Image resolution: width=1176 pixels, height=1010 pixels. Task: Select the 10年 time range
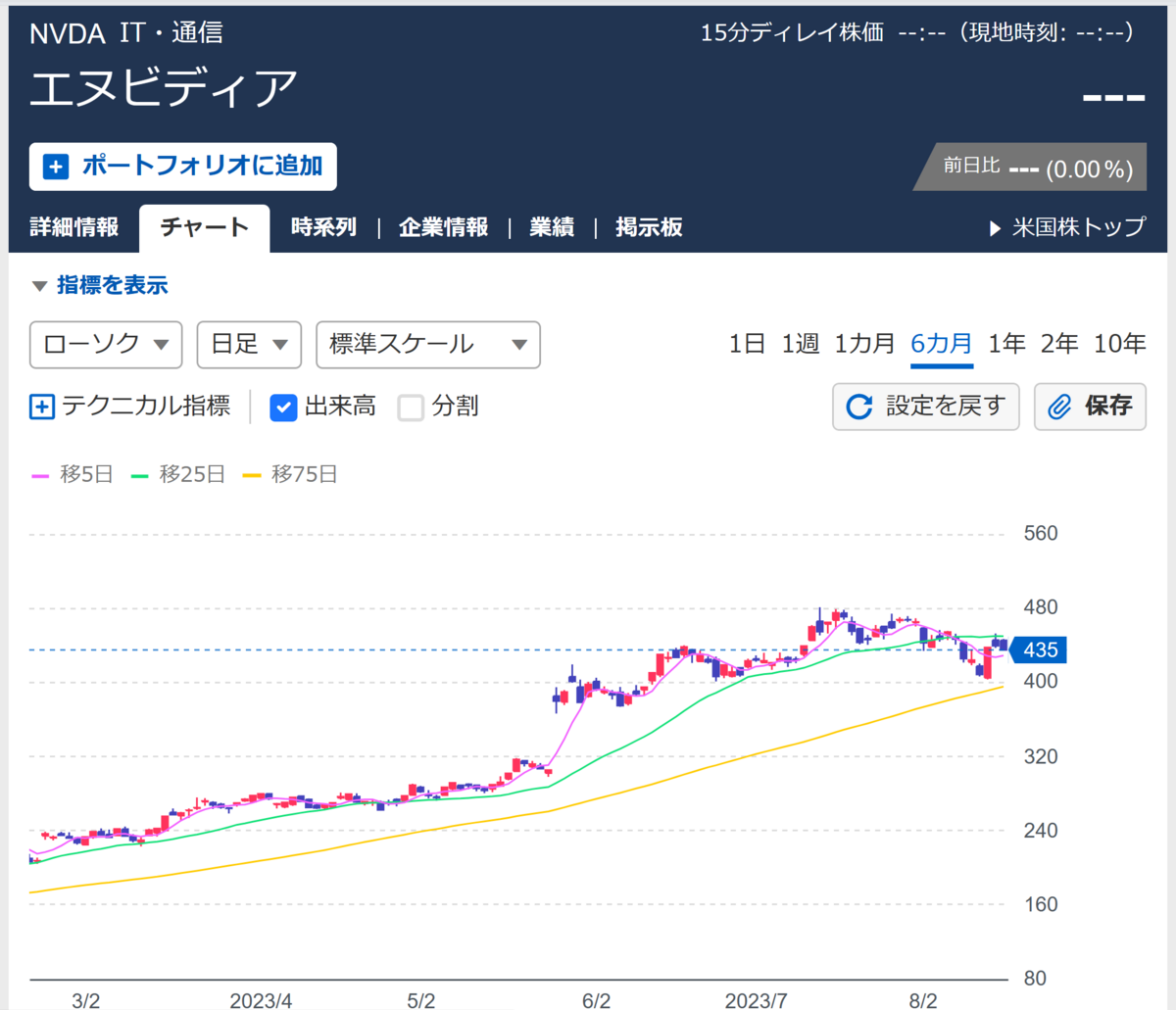(x=1120, y=344)
